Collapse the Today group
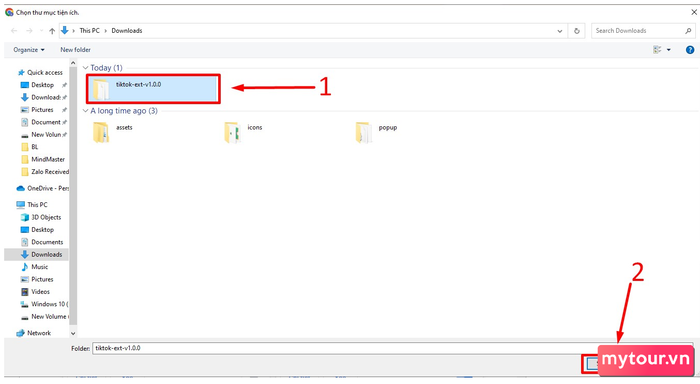700x384 pixels. tap(86, 68)
